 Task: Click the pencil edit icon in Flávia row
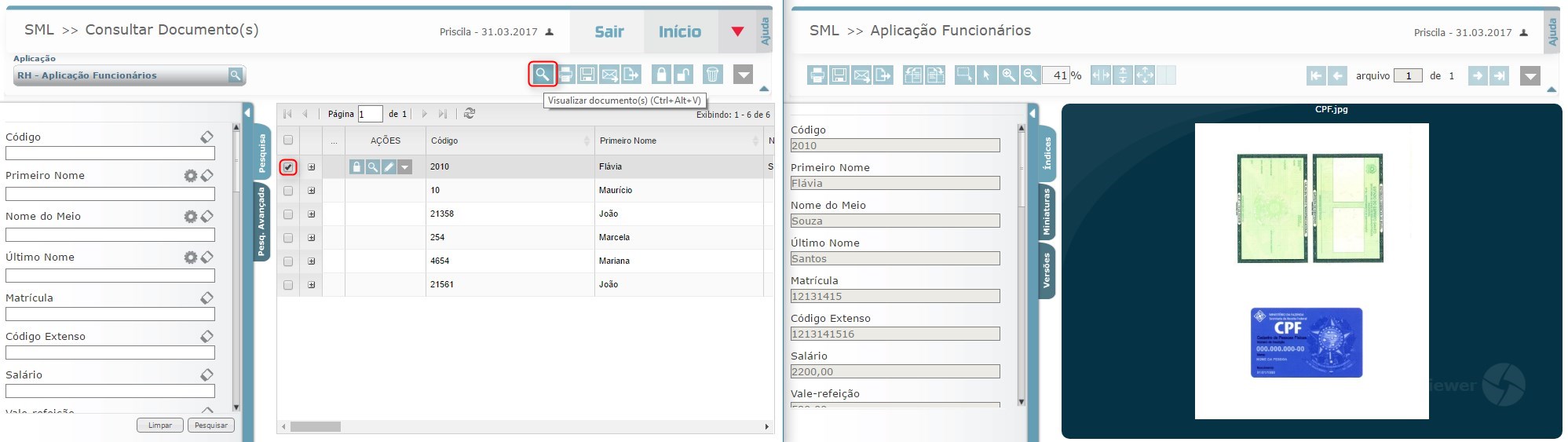[x=389, y=166]
